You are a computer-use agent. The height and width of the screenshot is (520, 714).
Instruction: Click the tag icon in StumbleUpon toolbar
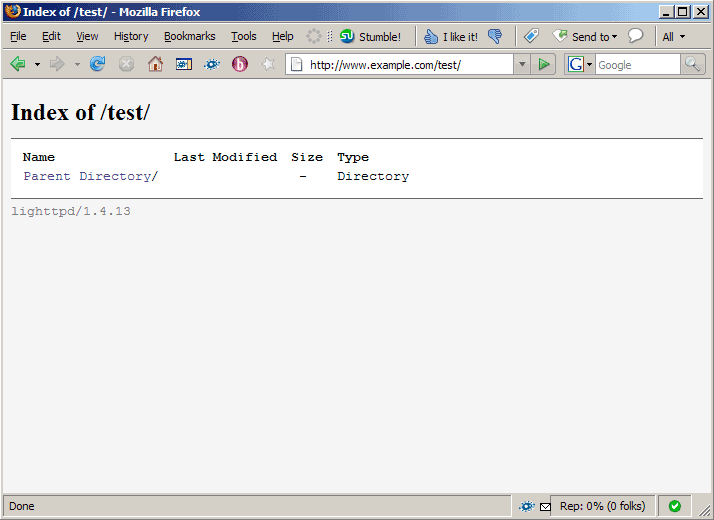(532, 36)
